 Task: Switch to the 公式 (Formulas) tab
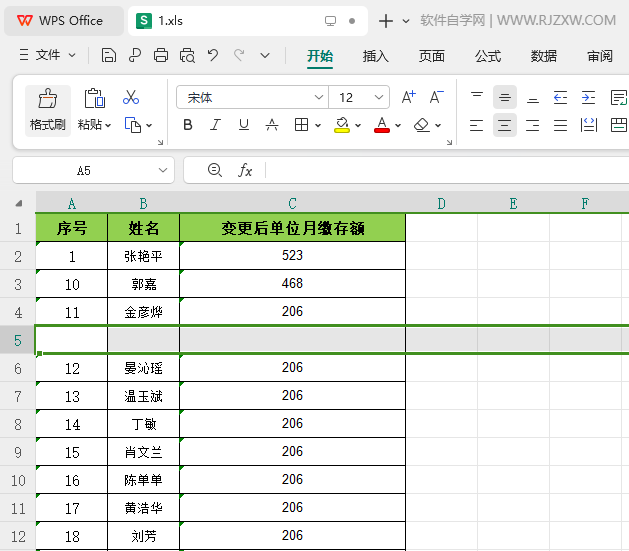488,56
